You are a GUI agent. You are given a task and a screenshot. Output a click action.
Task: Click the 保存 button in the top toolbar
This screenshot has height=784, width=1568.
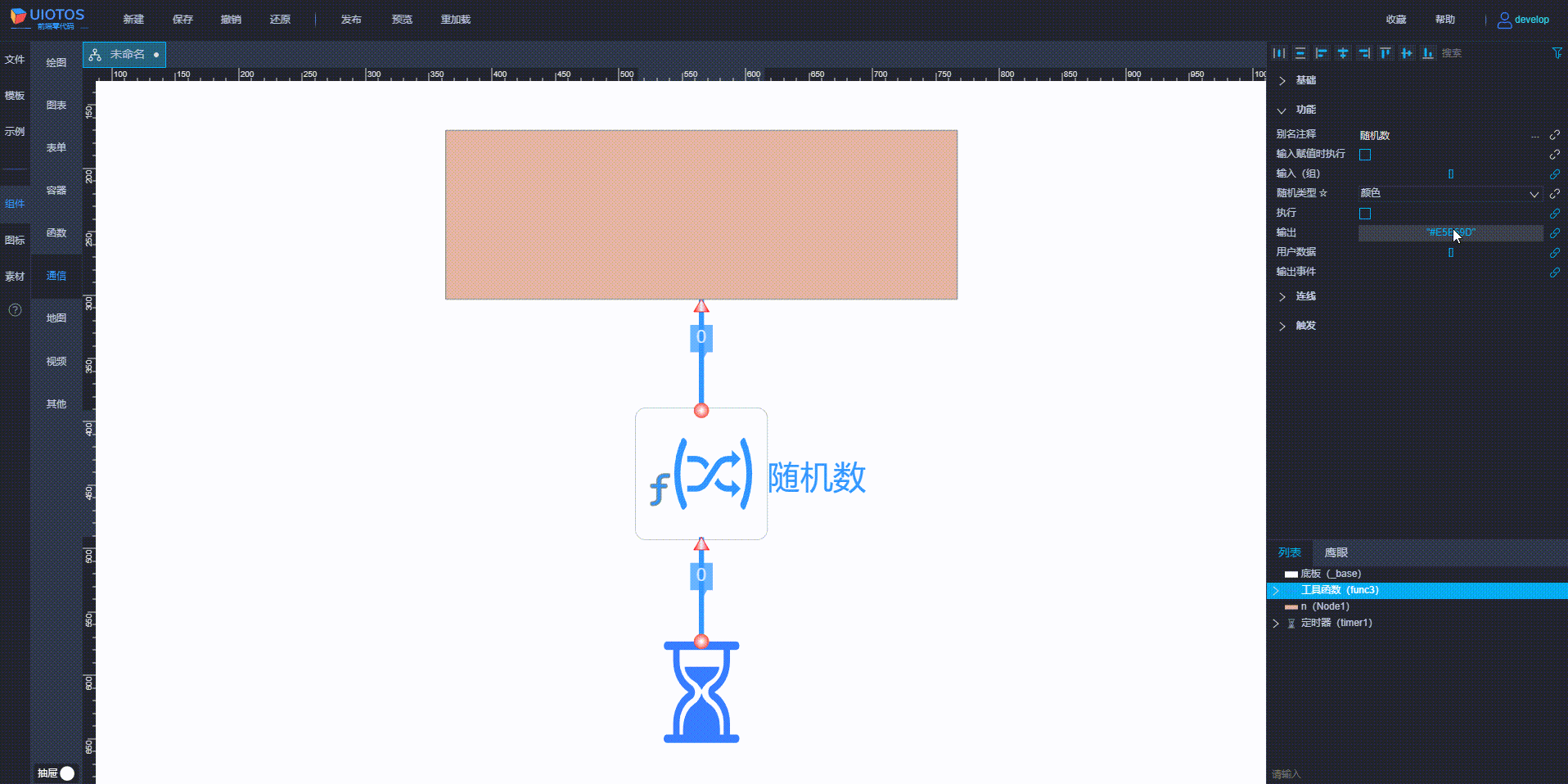point(182,19)
